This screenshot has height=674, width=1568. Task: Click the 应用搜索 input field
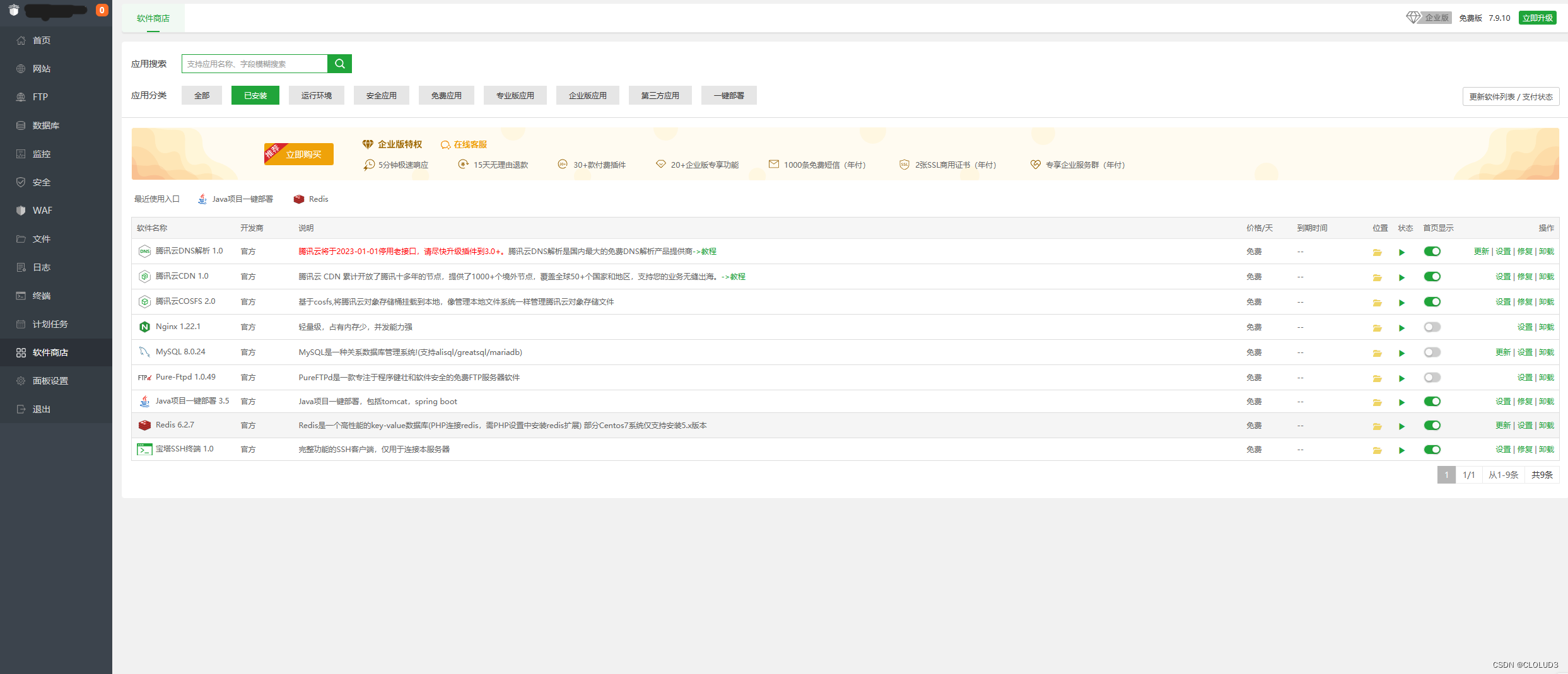255,64
